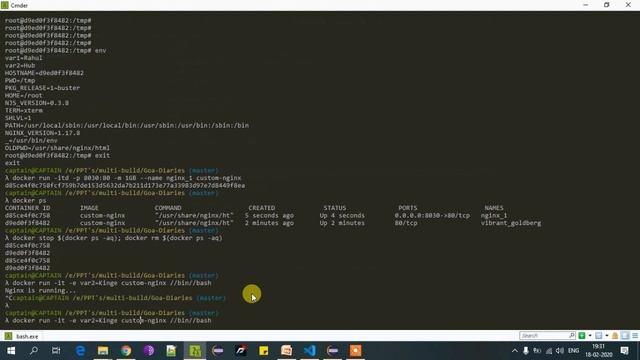Viewport: 640px width, 360px height.
Task: Open the Windows Start menu
Action: 11,351
